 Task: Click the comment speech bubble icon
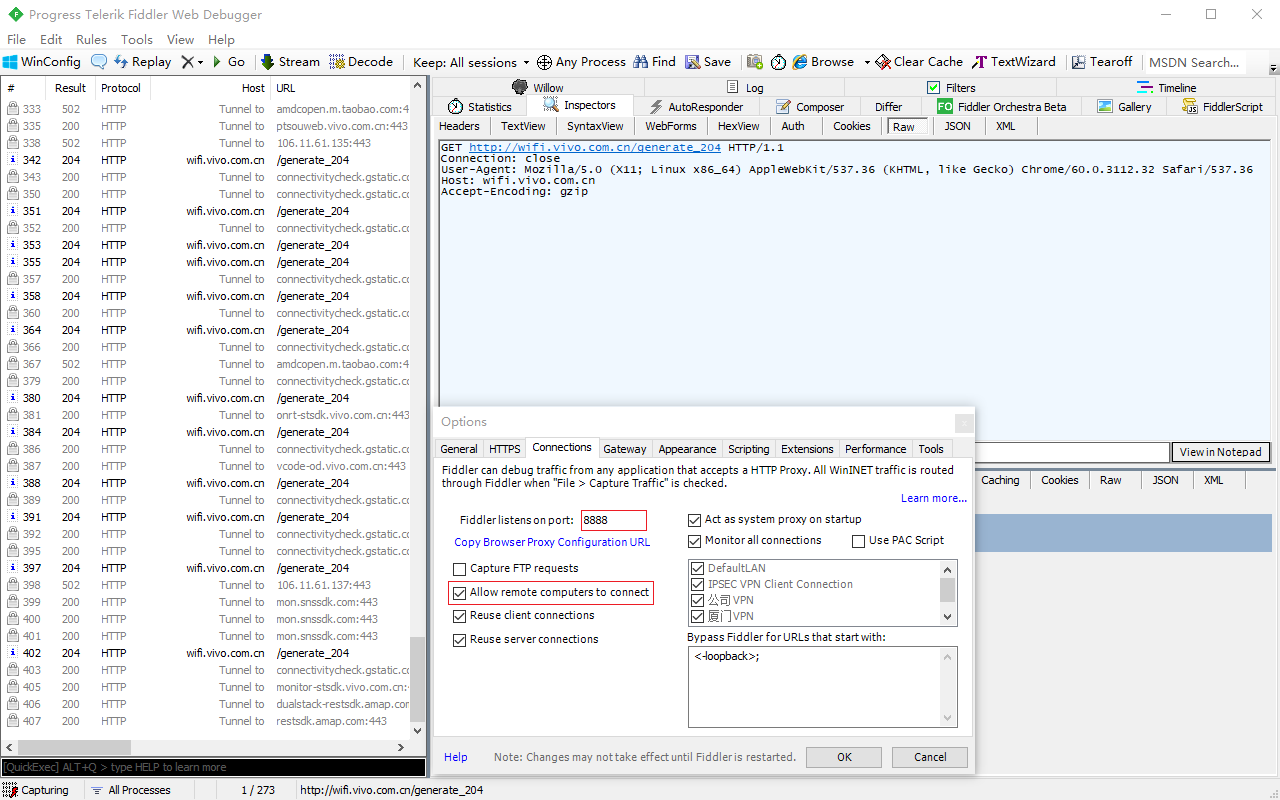(x=99, y=62)
